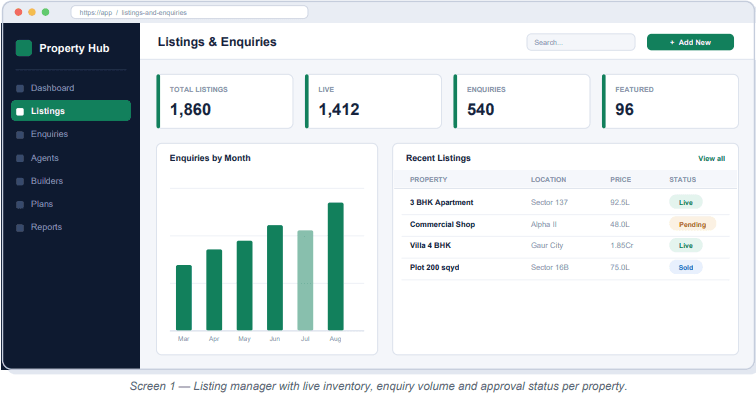Click the PROPERTY column header
756x395 pixels.
429,180
